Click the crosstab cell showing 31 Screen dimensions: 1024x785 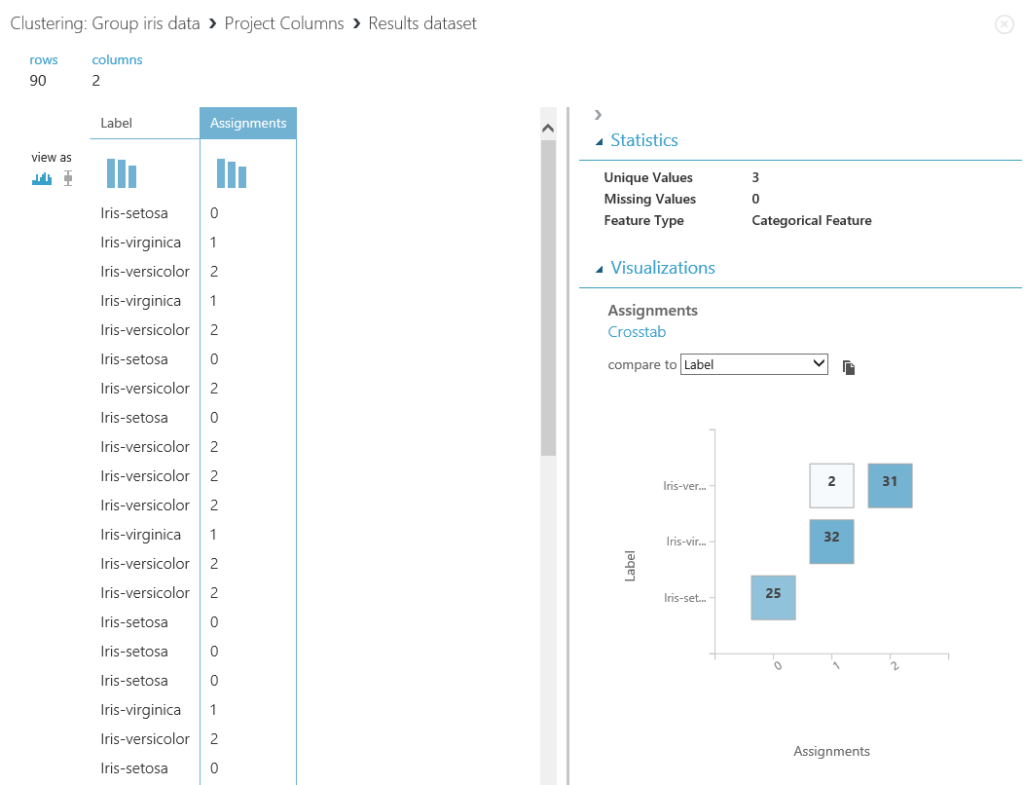pos(889,485)
